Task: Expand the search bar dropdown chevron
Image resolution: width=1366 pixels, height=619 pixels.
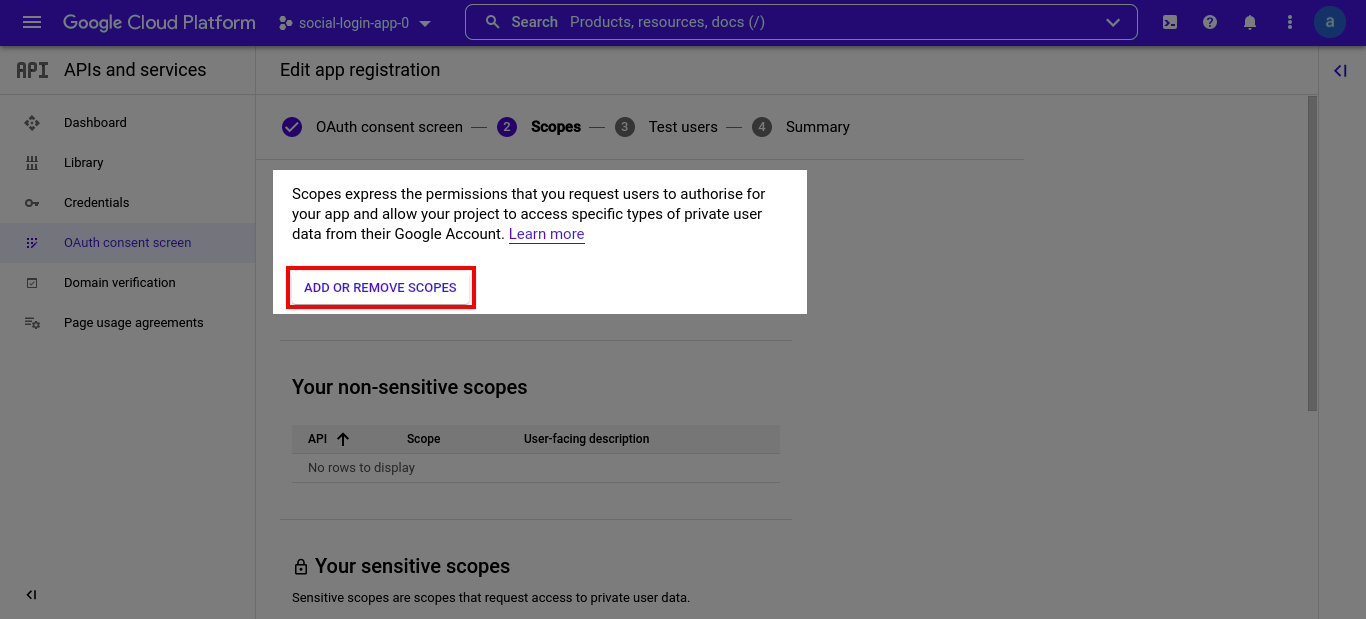Action: click(x=1114, y=22)
